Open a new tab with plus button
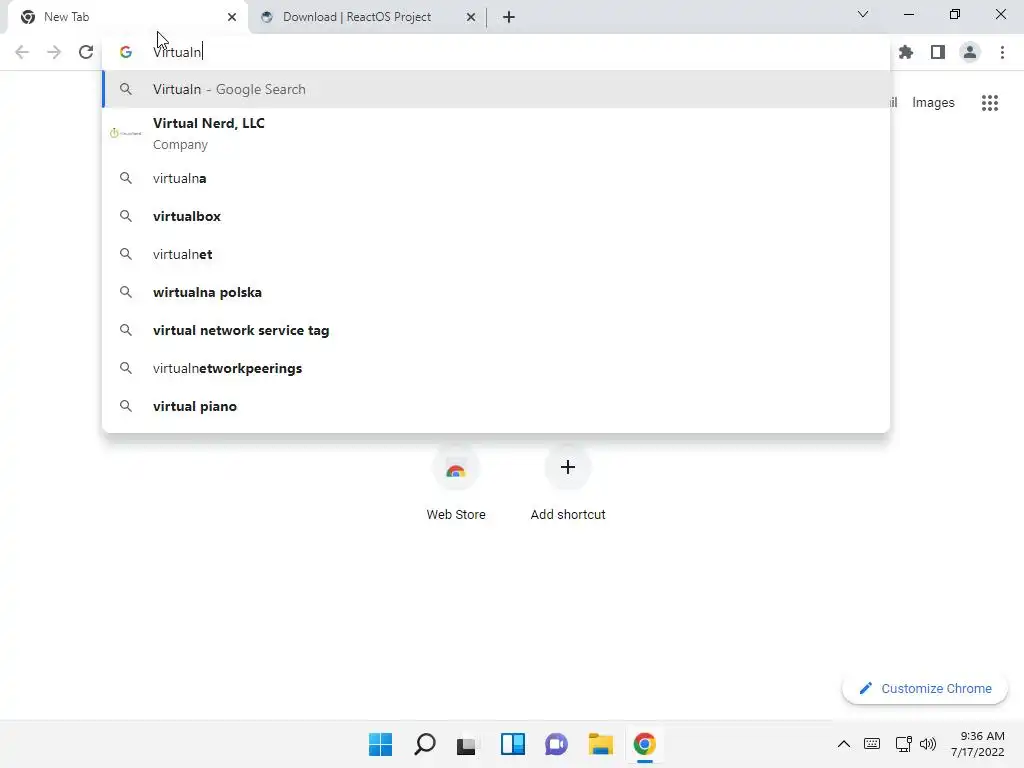Image resolution: width=1024 pixels, height=768 pixels. pos(509,17)
